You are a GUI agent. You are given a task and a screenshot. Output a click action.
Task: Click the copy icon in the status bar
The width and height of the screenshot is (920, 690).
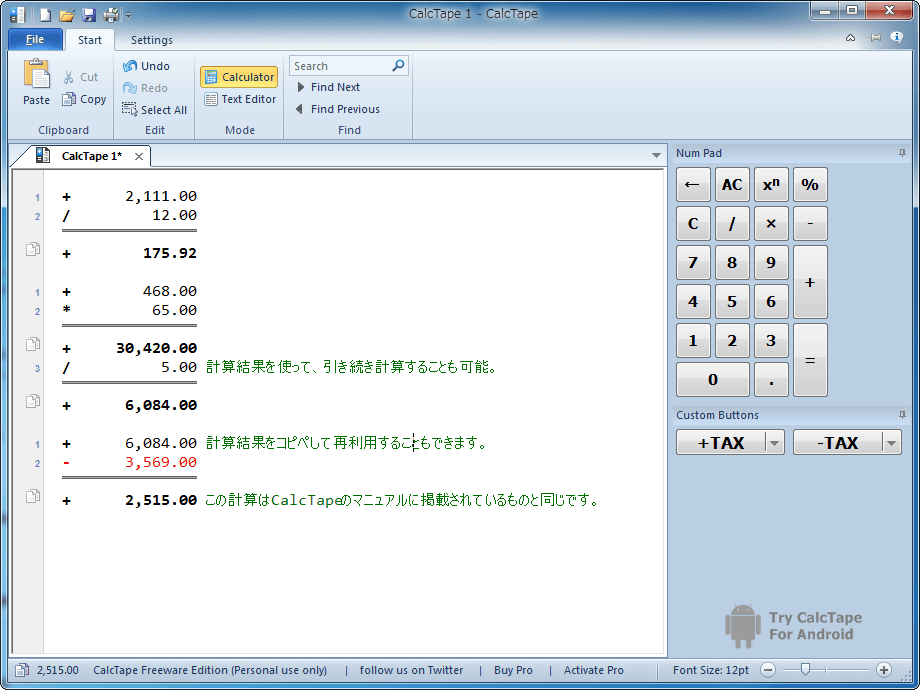pyautogui.click(x=22, y=670)
